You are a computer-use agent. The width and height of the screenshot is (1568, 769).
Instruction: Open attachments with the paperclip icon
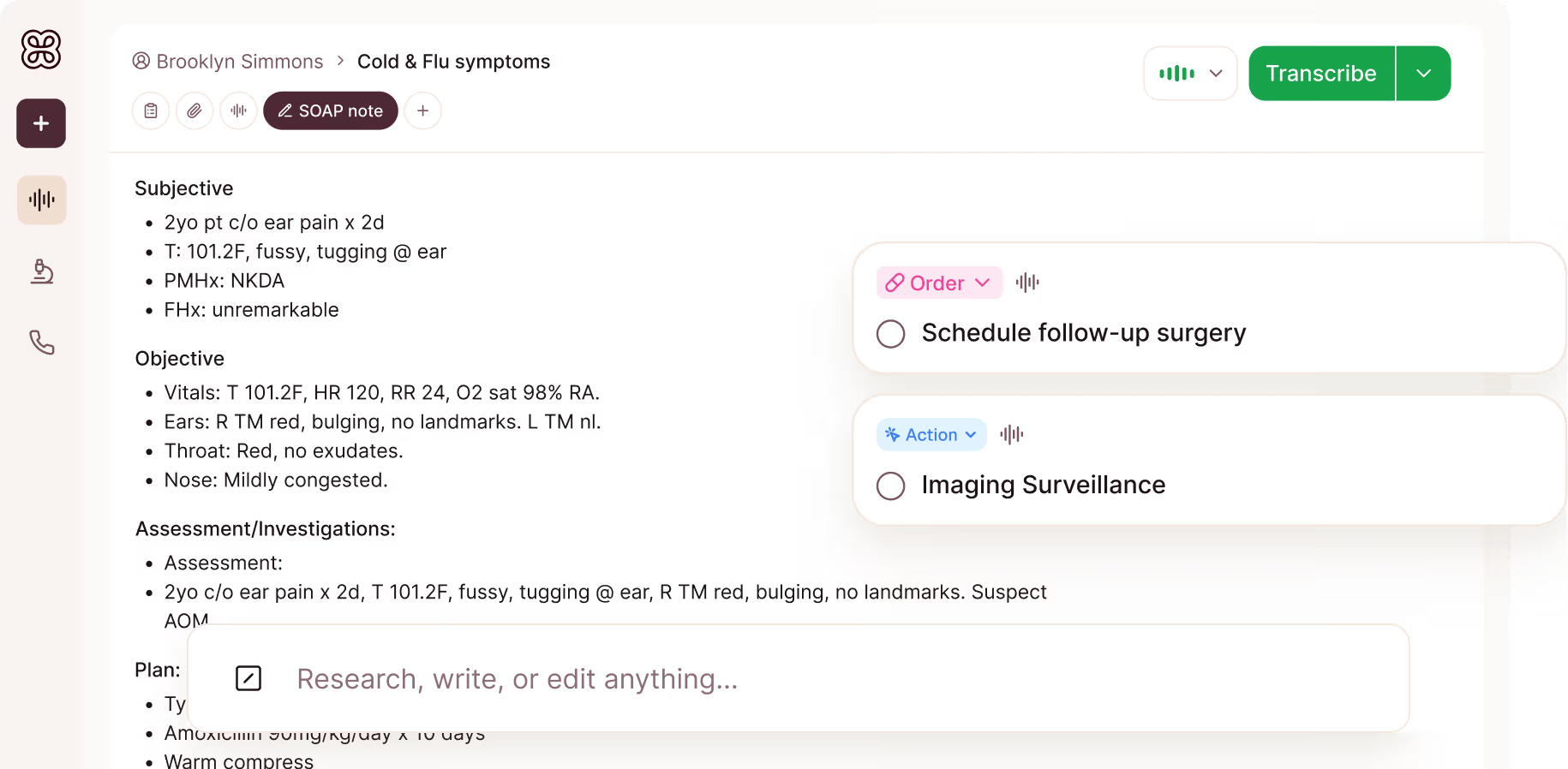(x=194, y=110)
